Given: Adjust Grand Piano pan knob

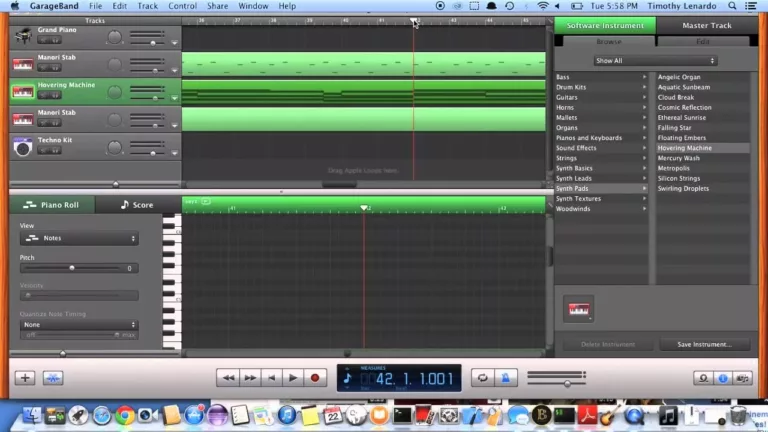Looking at the screenshot, I should pos(114,37).
